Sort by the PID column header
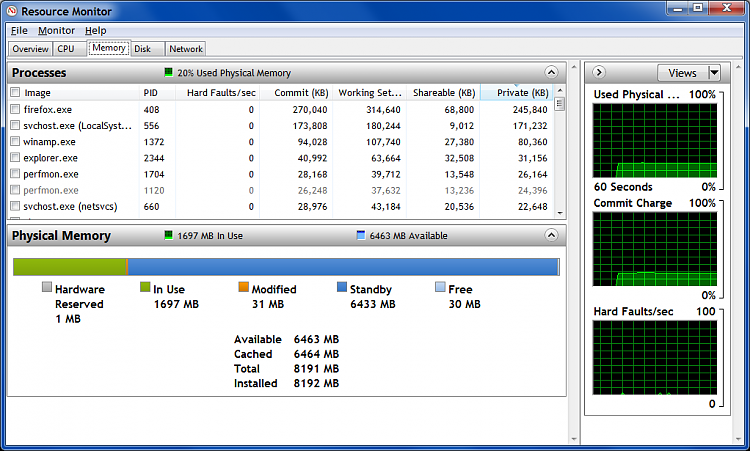This screenshot has height=451, width=750. [157, 93]
